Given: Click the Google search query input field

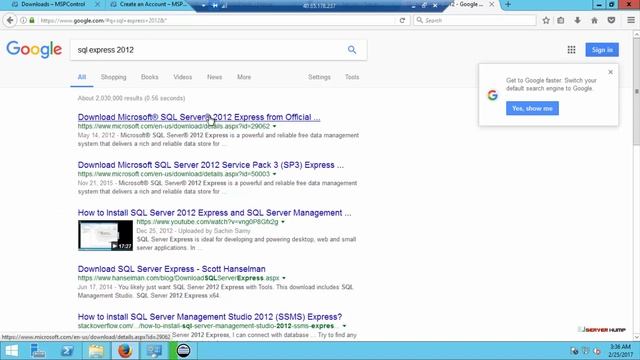Looking at the screenshot, I should pyautogui.click(x=208, y=50).
